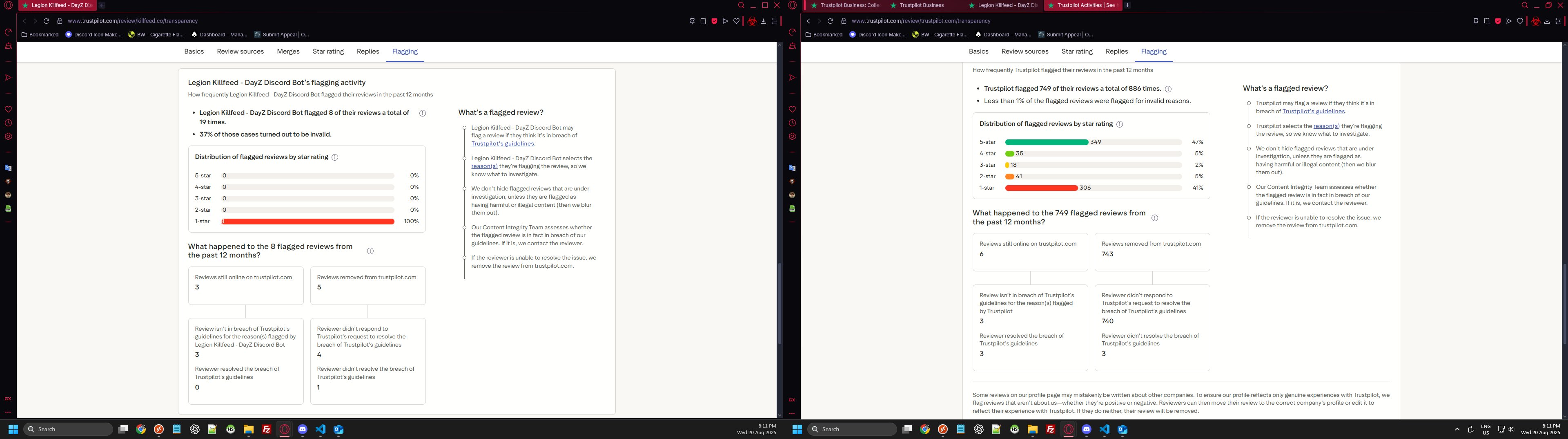Open Easy setup in the trustpilot.com window
The image size is (1568, 439).
tap(1558, 21)
